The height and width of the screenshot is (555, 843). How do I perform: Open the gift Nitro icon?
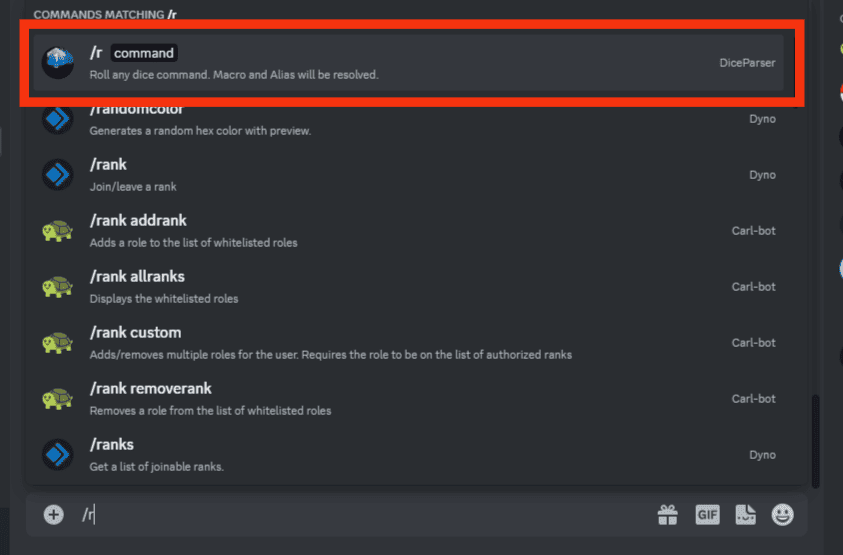(667, 515)
